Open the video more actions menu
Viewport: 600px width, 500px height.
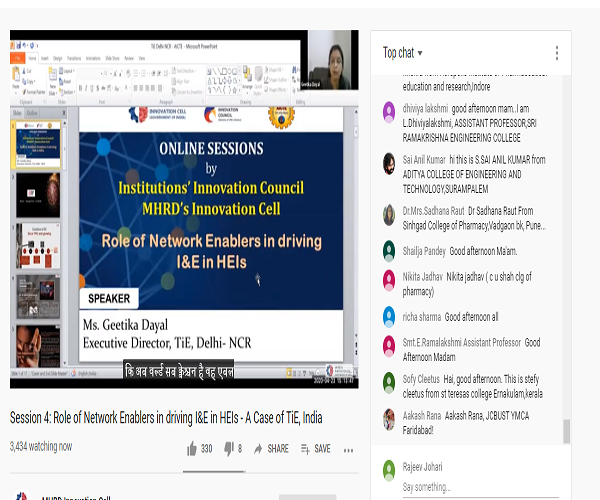pos(348,450)
